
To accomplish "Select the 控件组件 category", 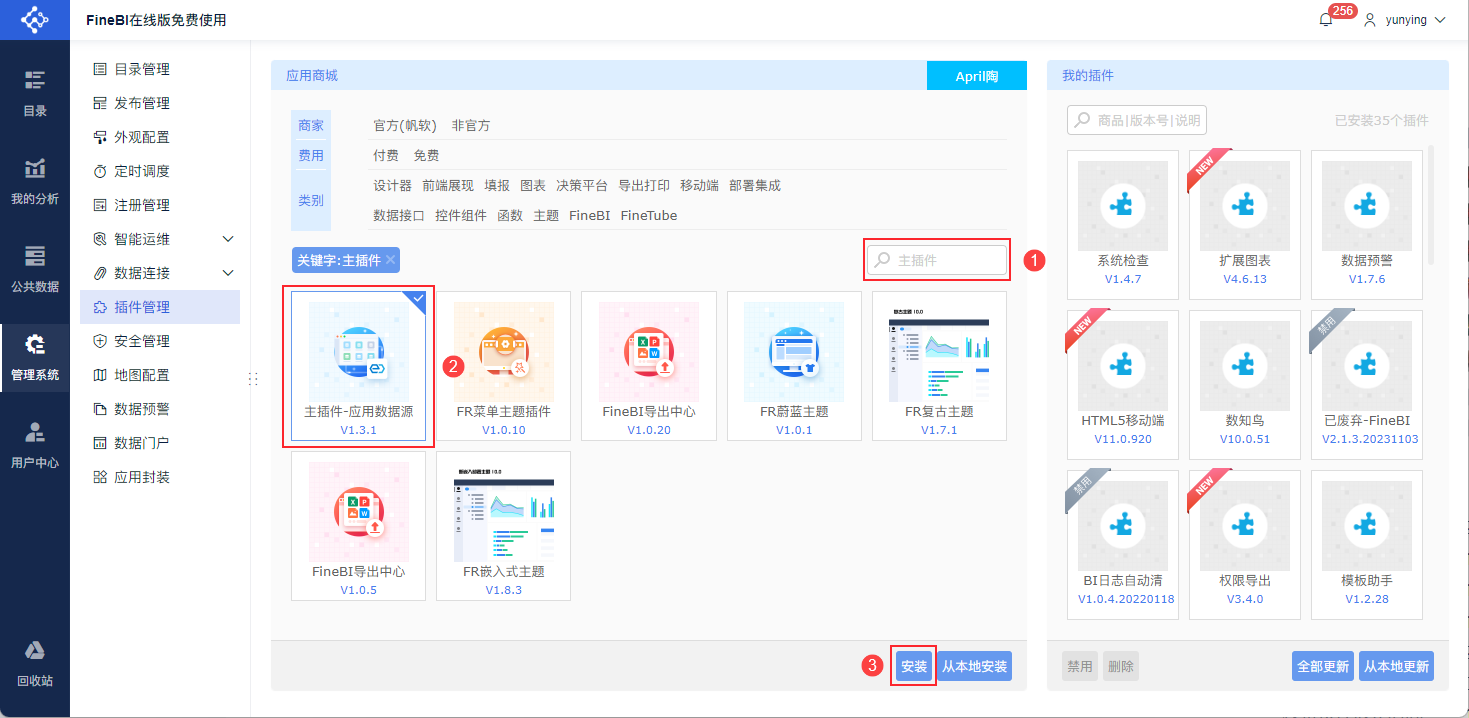I will [x=461, y=216].
